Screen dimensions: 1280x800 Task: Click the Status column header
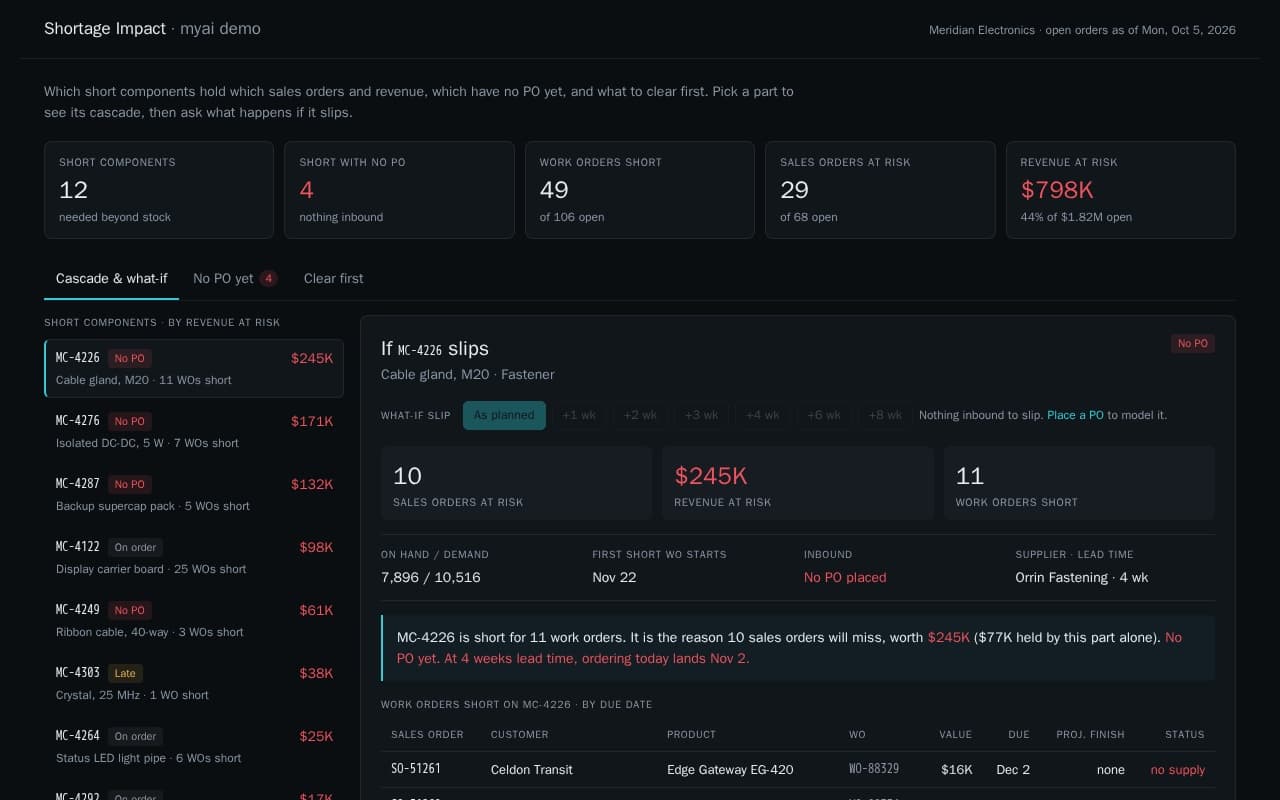pyautogui.click(x=1185, y=735)
